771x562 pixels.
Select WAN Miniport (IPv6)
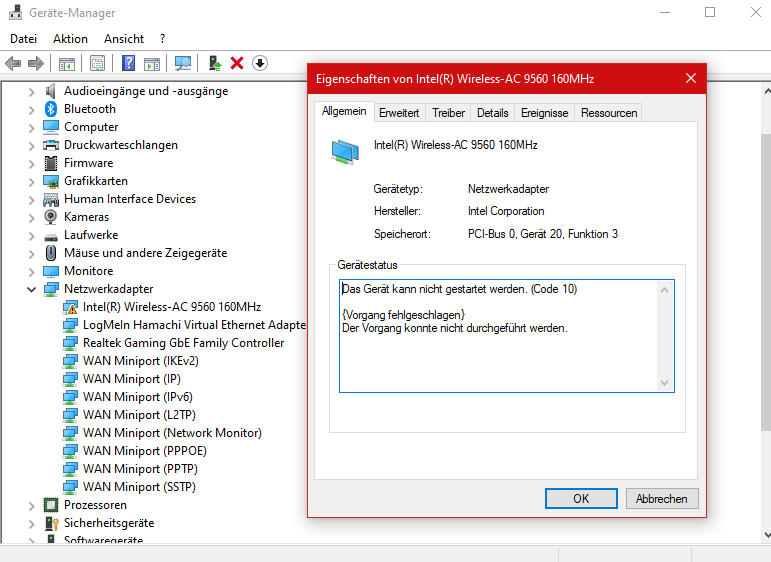tap(138, 397)
